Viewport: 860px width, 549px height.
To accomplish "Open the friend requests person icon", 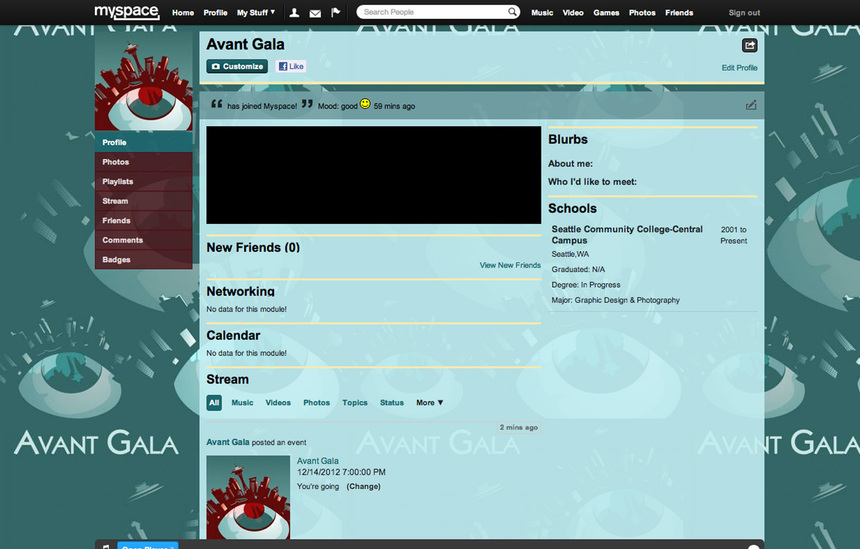I will click(x=295, y=13).
